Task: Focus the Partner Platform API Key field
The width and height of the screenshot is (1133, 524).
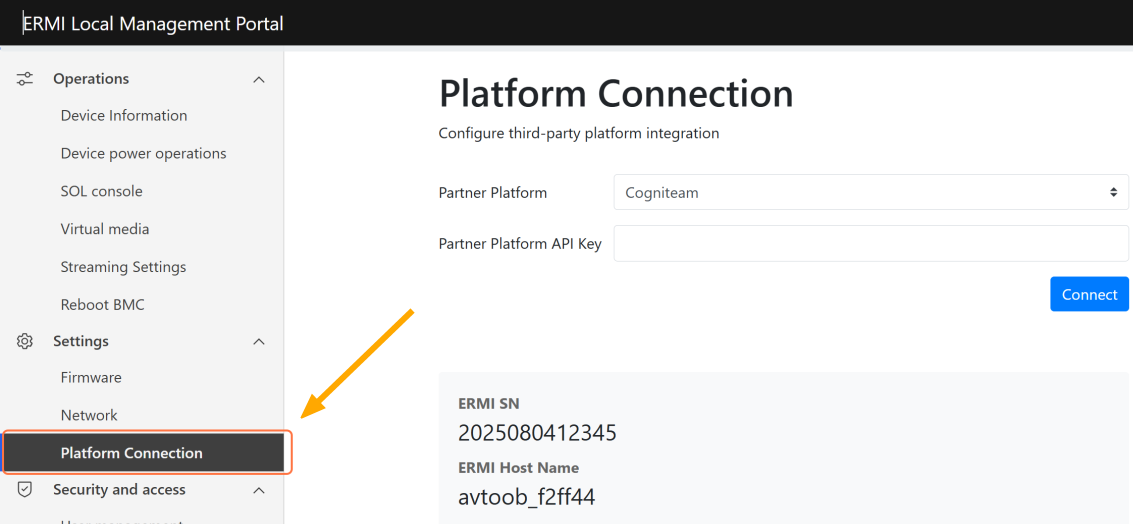Action: (870, 243)
